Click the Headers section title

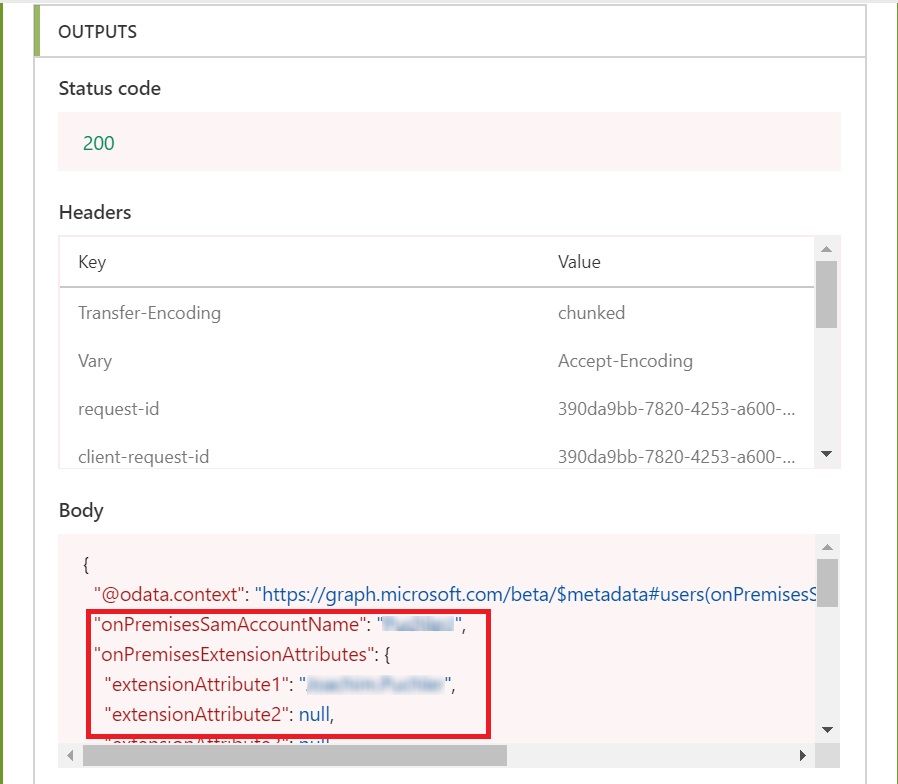click(x=94, y=212)
